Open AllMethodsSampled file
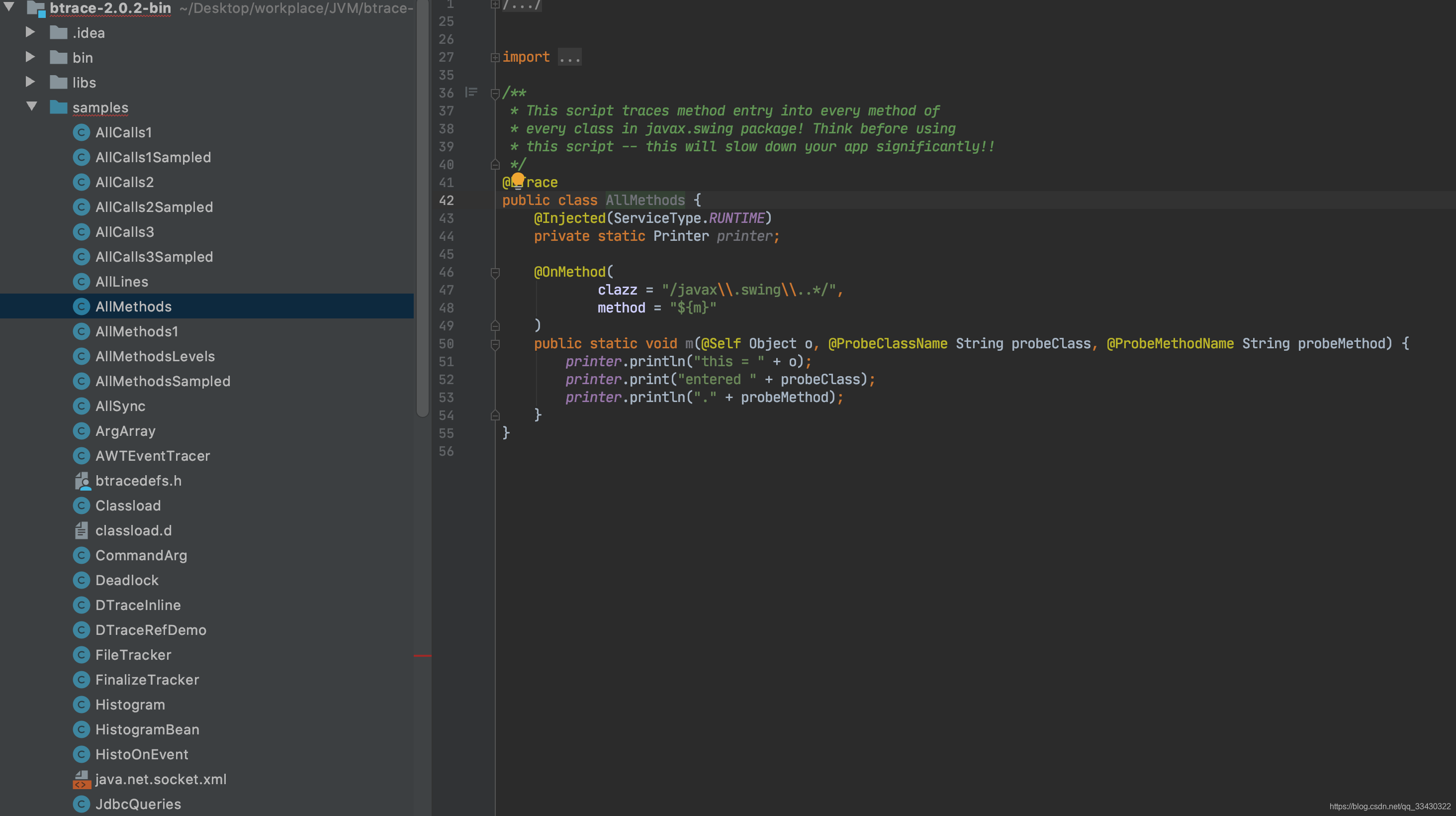 (x=163, y=381)
